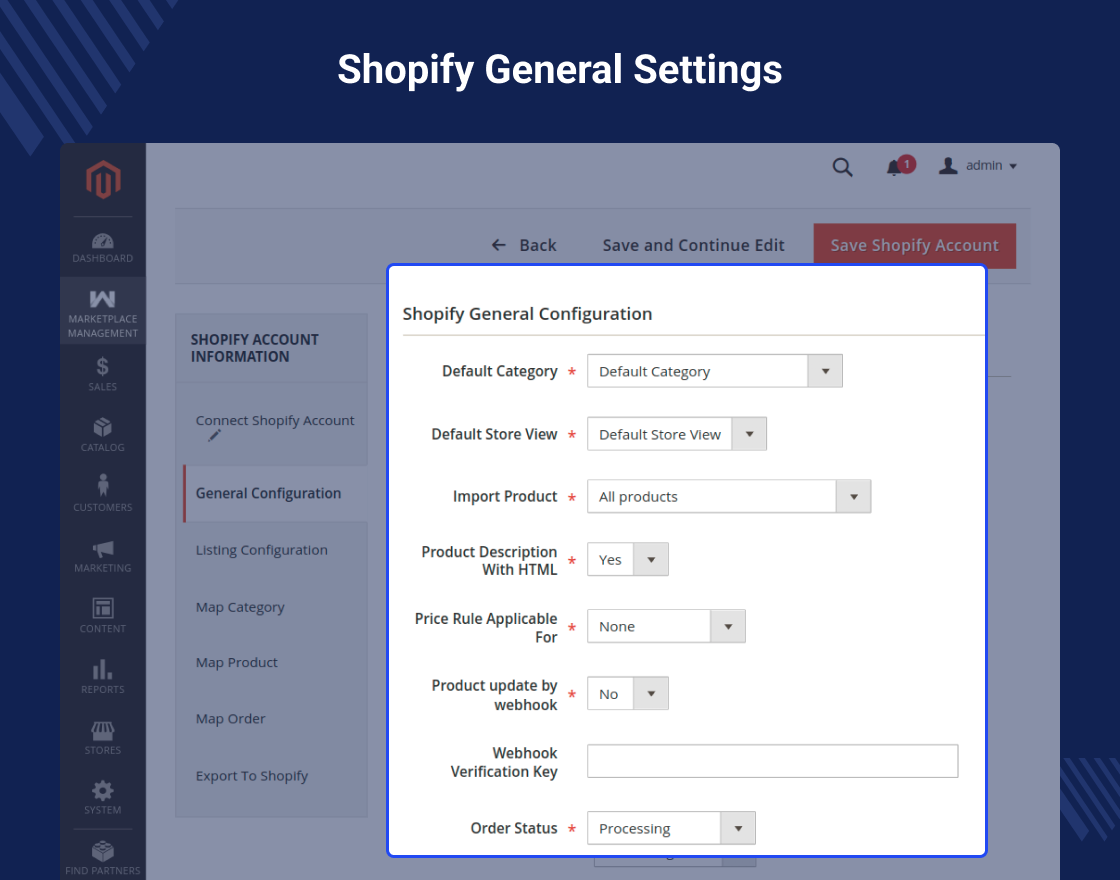Viewport: 1120px width, 880px height.
Task: Click the Magento logo icon
Action: click(x=103, y=179)
